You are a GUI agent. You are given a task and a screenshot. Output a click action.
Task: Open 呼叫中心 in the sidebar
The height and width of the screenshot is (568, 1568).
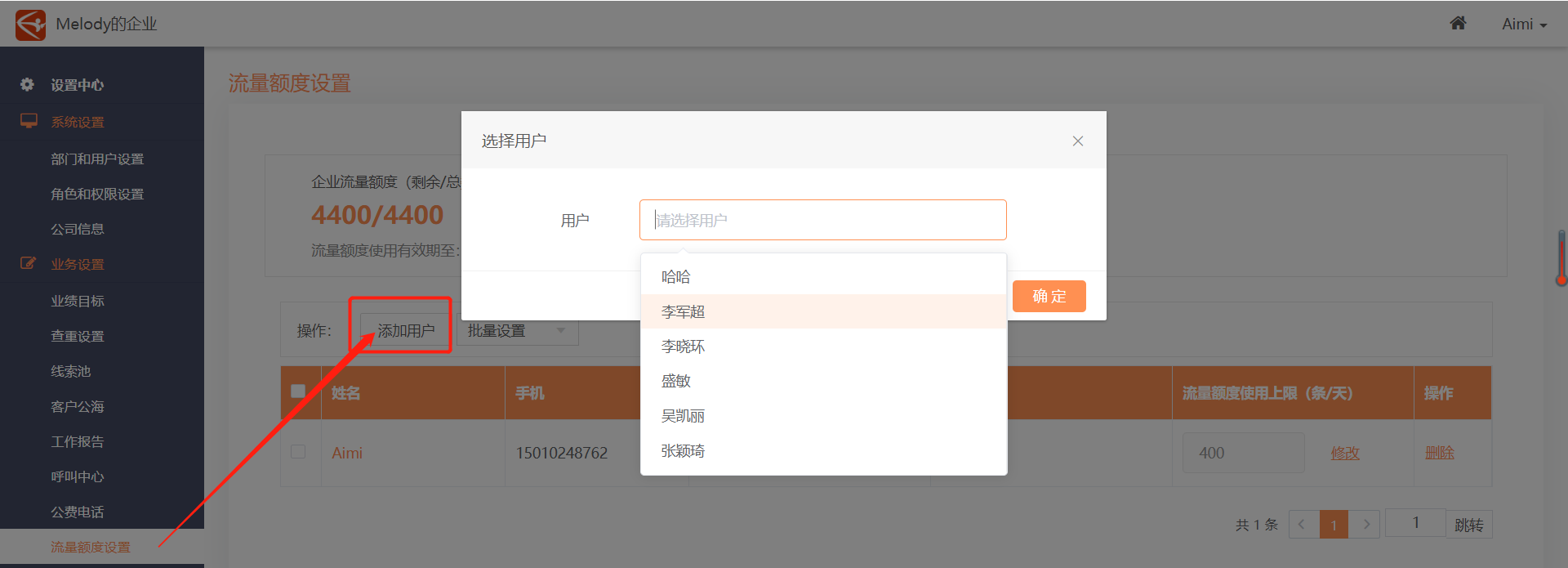78,476
